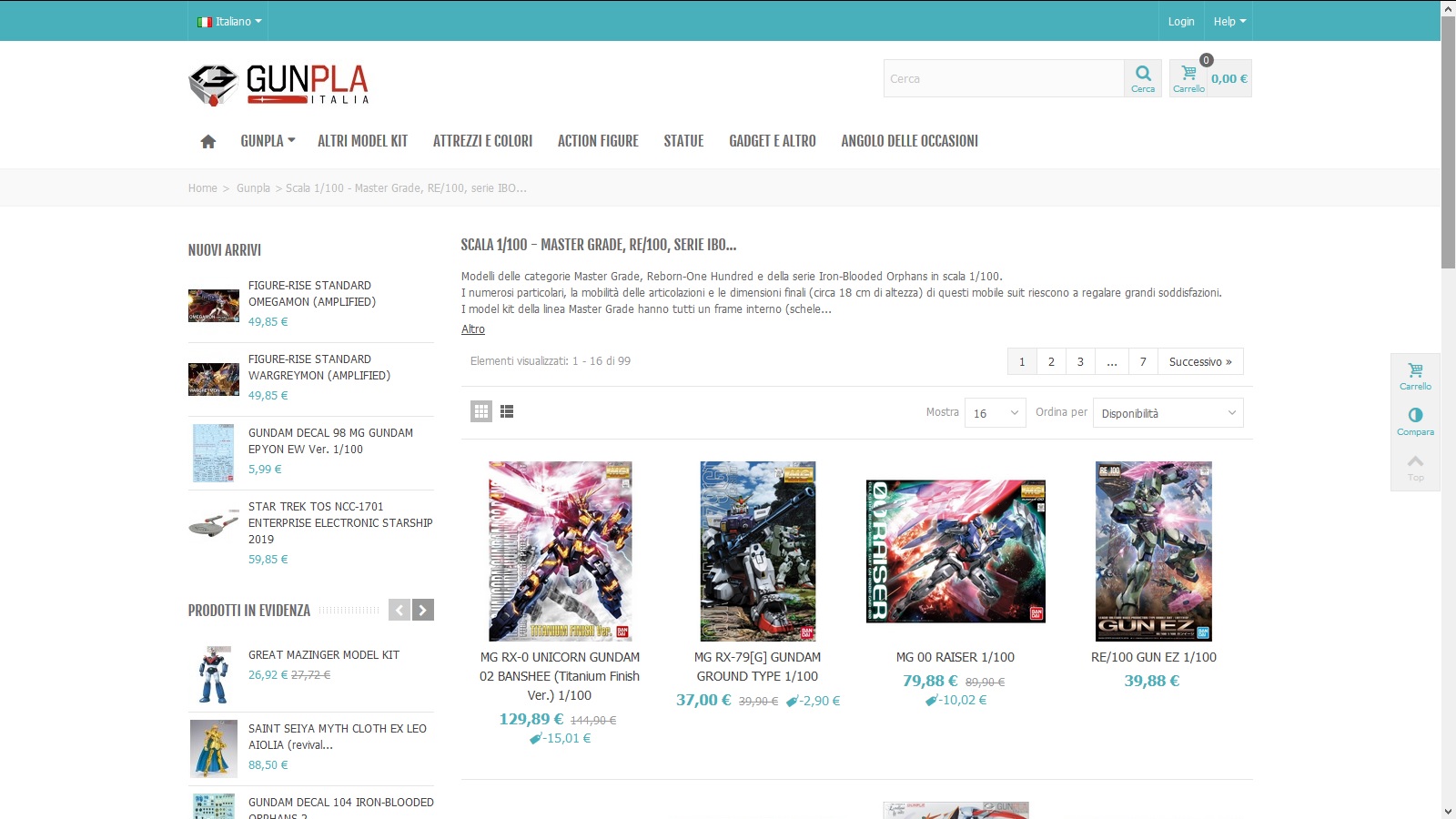Screen dimensions: 1456x819
Task: Open Figure-Rise Standard Omegamon product link
Action: coord(312,294)
